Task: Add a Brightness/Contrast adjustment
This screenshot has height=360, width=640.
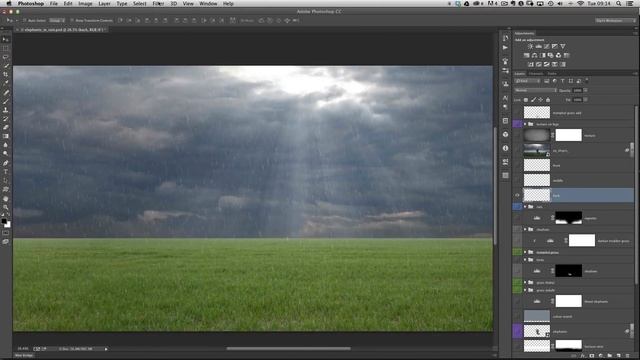Action: [x=530, y=47]
